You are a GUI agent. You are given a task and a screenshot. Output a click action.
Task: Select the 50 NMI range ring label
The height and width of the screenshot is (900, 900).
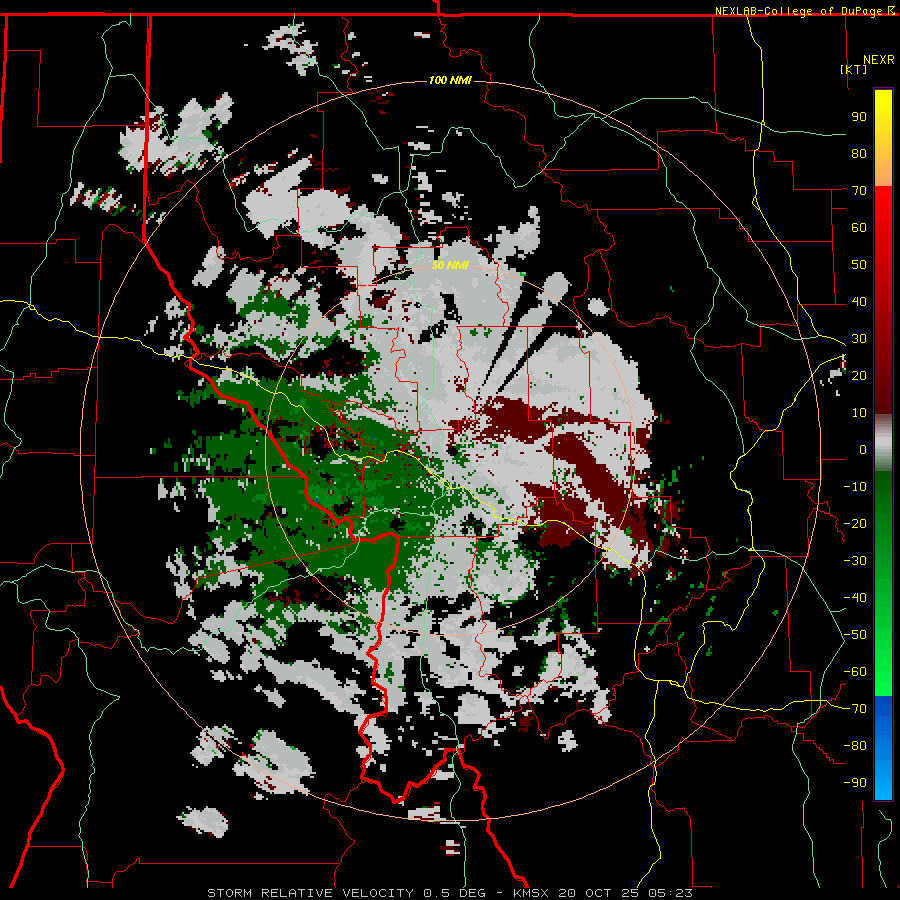pyautogui.click(x=450, y=265)
